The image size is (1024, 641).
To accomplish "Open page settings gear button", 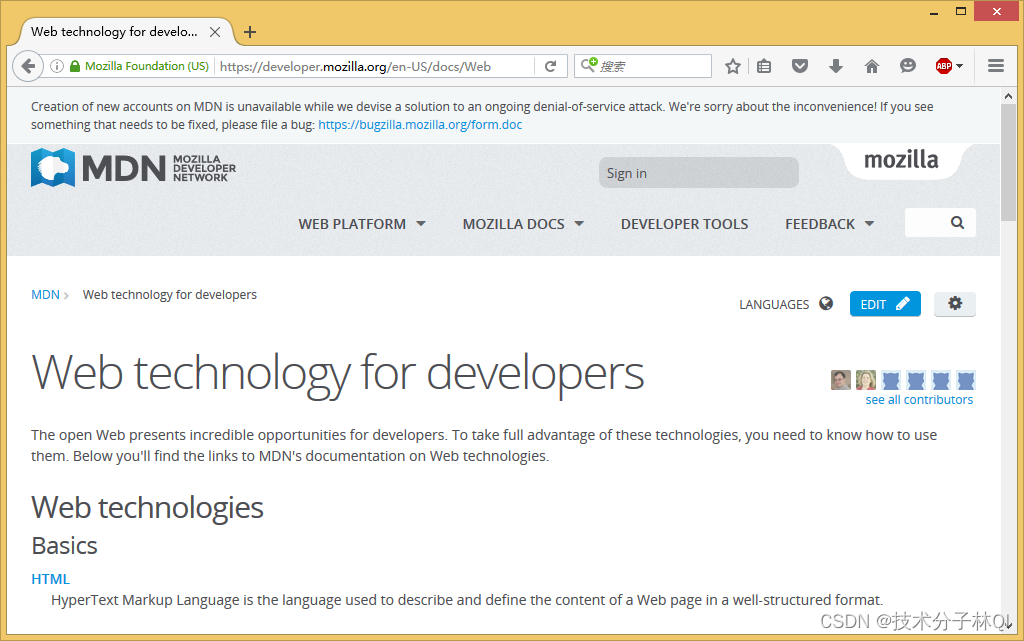I will [955, 304].
